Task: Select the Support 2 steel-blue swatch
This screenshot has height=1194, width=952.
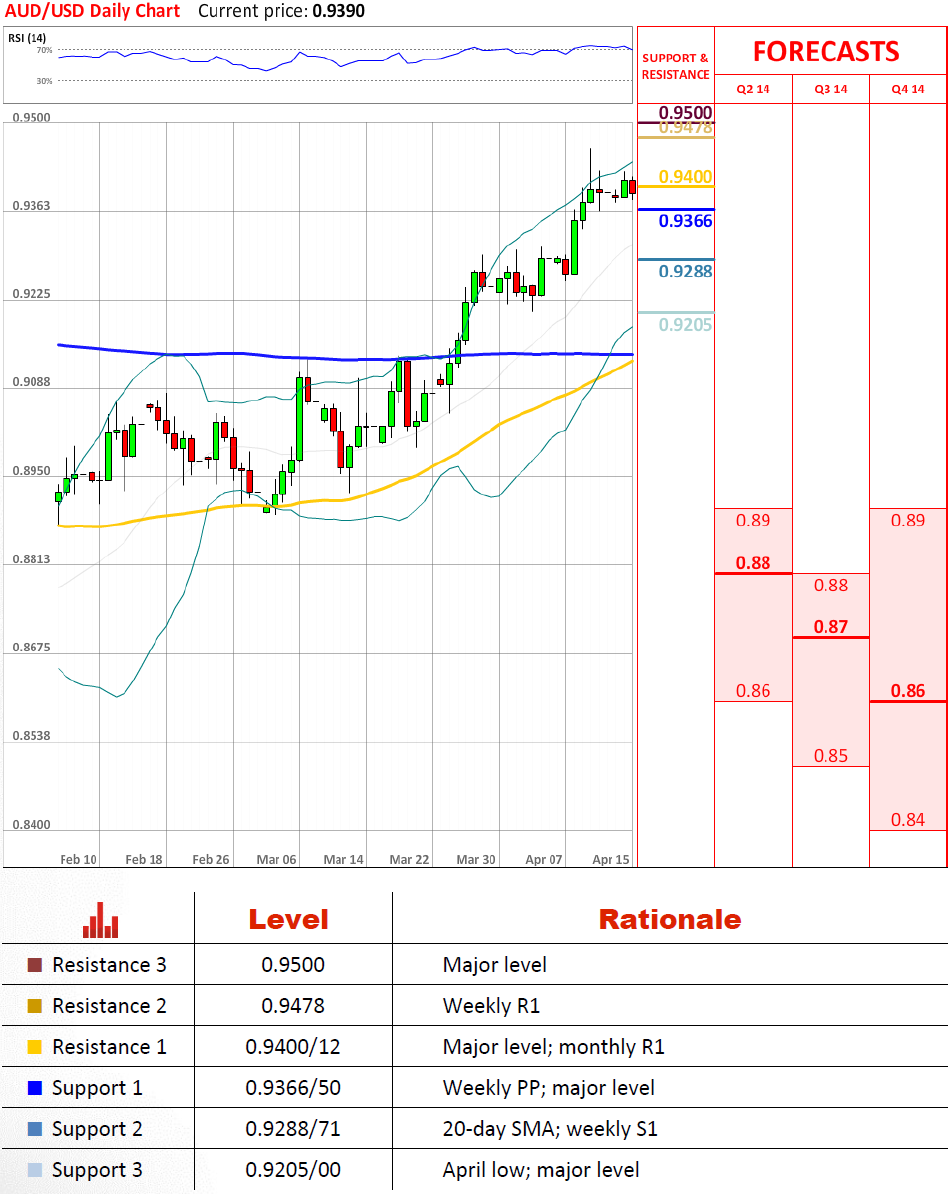Action: (34, 1129)
